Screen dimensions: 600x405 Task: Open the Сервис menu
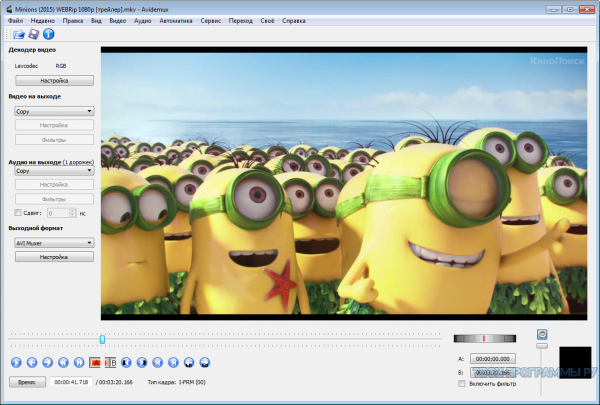click(x=210, y=21)
